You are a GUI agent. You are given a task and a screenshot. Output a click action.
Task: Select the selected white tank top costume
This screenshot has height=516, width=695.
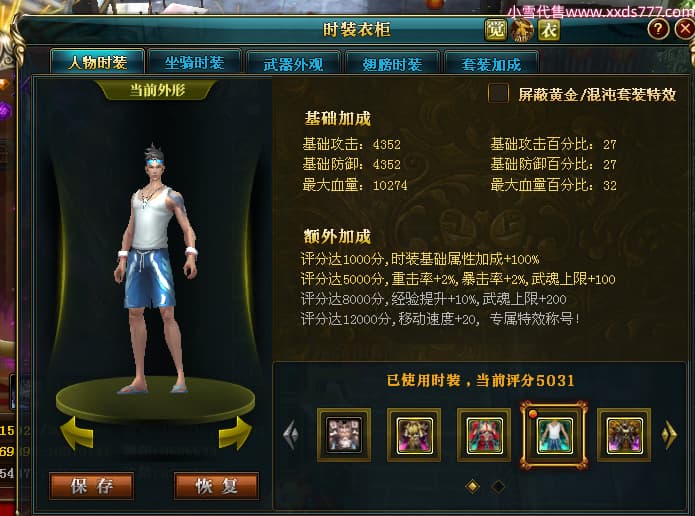(554, 435)
